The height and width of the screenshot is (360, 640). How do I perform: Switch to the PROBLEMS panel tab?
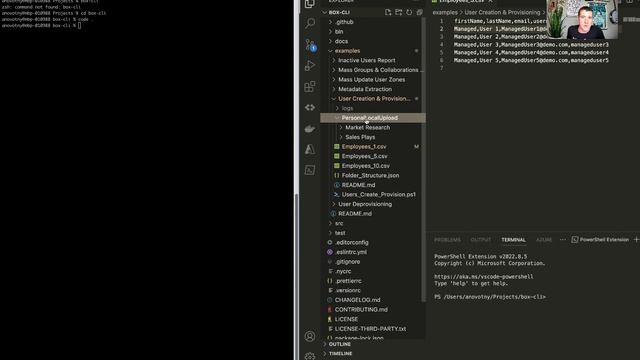(x=447, y=240)
